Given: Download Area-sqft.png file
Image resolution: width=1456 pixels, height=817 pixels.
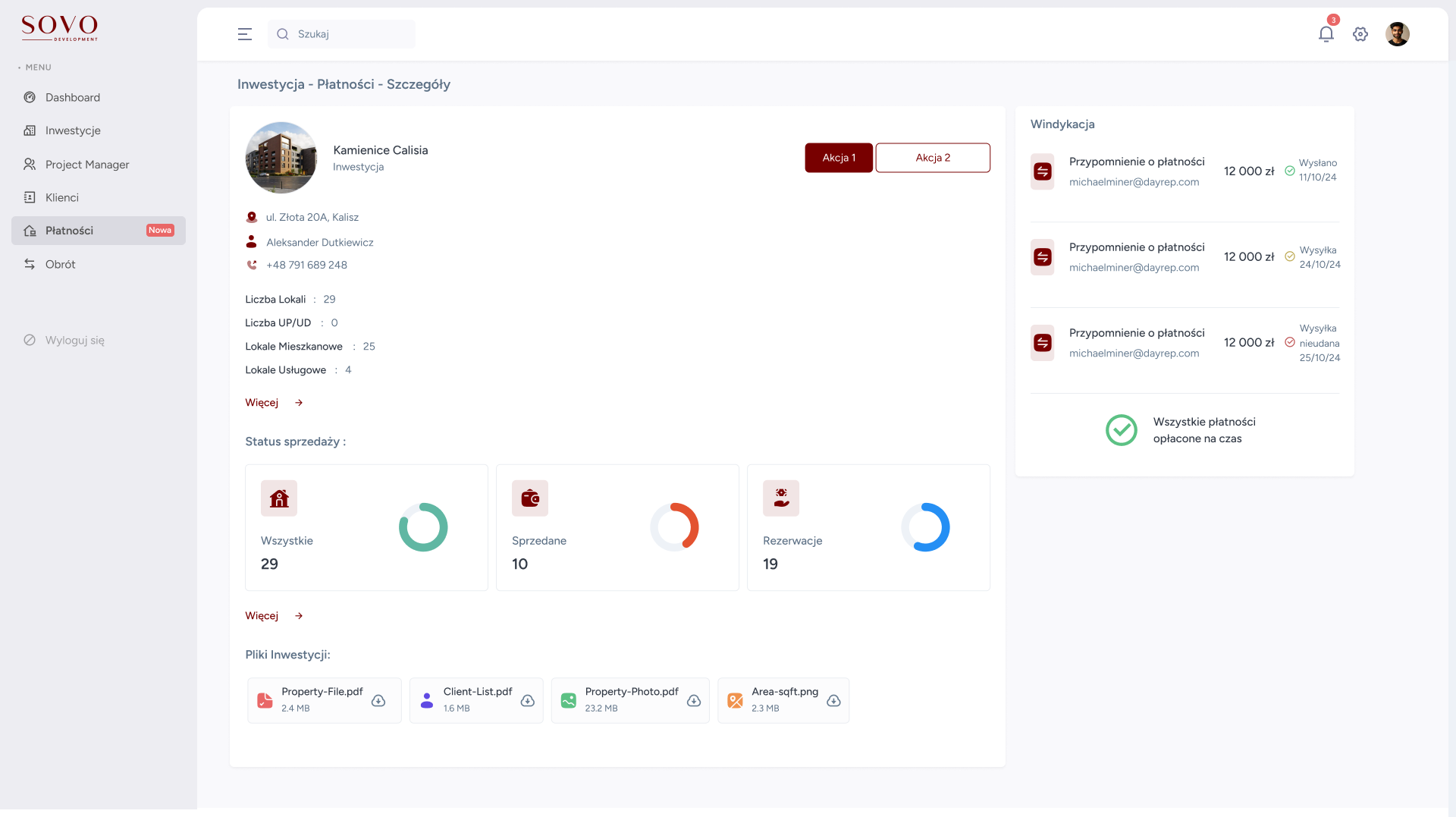Looking at the screenshot, I should pyautogui.click(x=833, y=700).
